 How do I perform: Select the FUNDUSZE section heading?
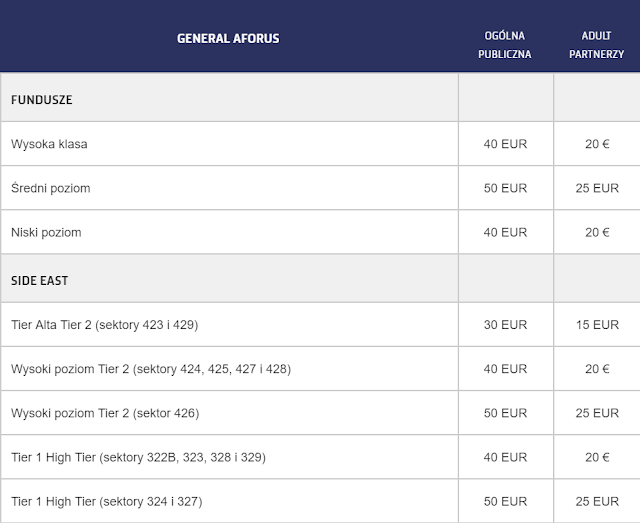pos(42,100)
